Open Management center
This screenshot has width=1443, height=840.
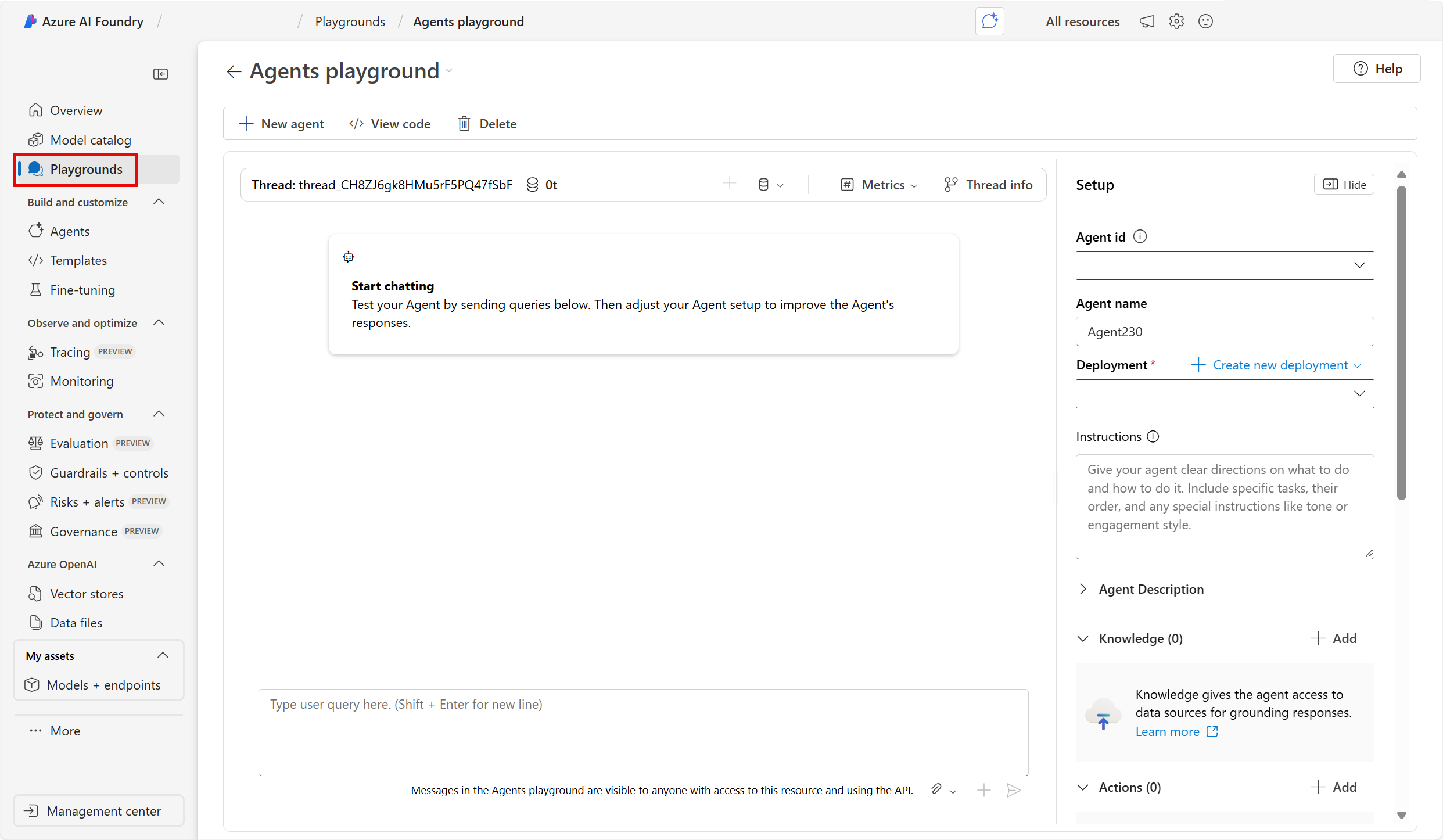[99, 811]
